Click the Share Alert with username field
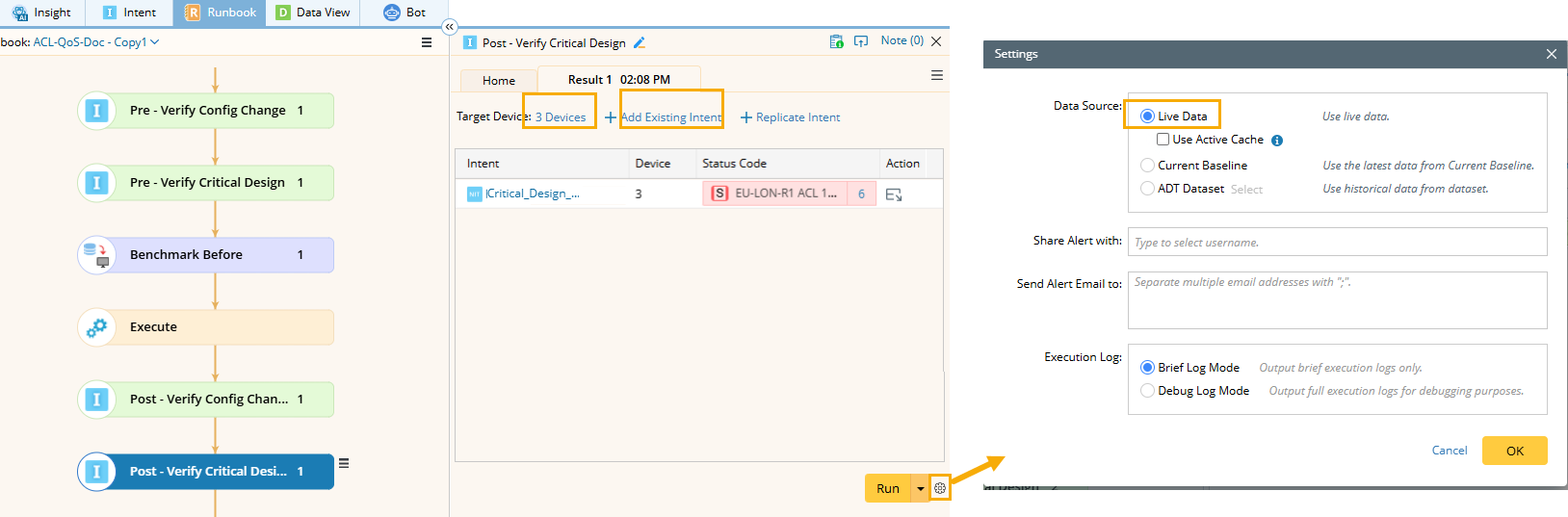Screen dimensions: 1568x517 pyautogui.click(x=1337, y=242)
